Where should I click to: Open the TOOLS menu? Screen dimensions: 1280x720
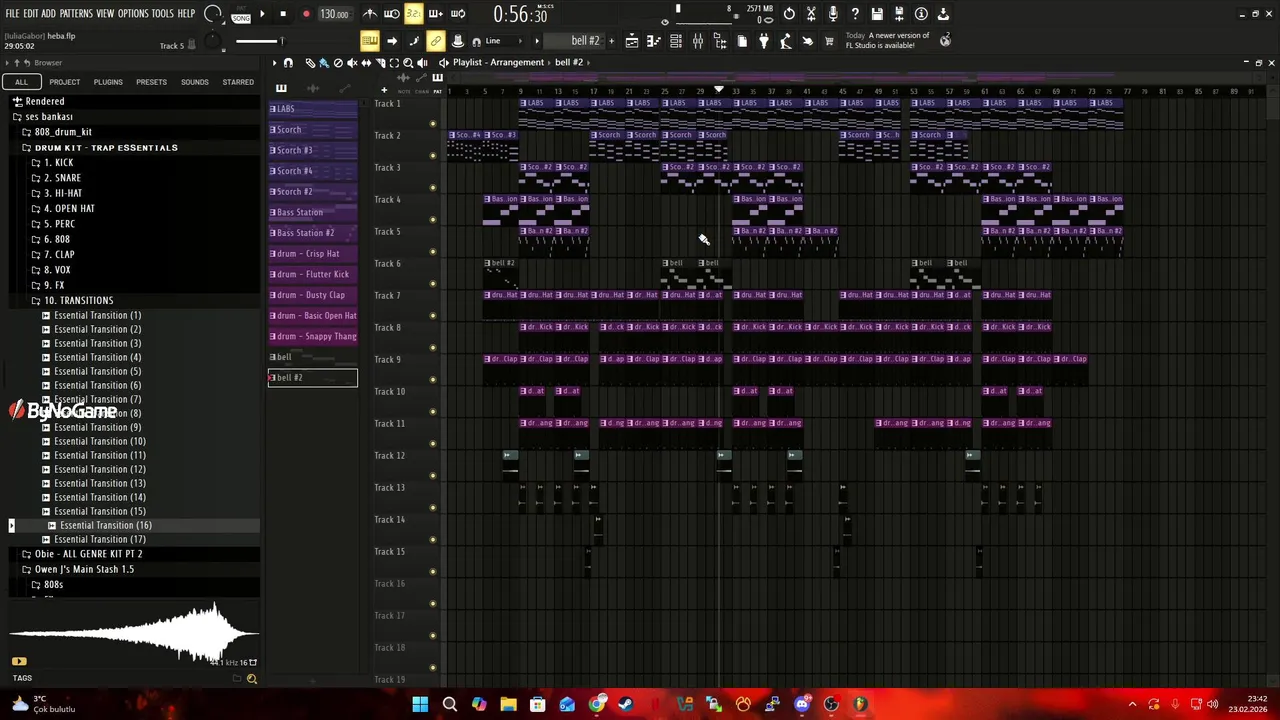tap(163, 14)
